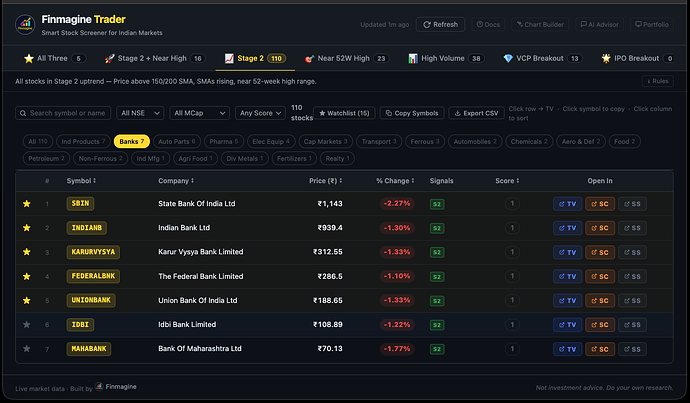690x403 pixels.
Task: Click the S2 signal badge for IDBI
Action: (x=437, y=325)
